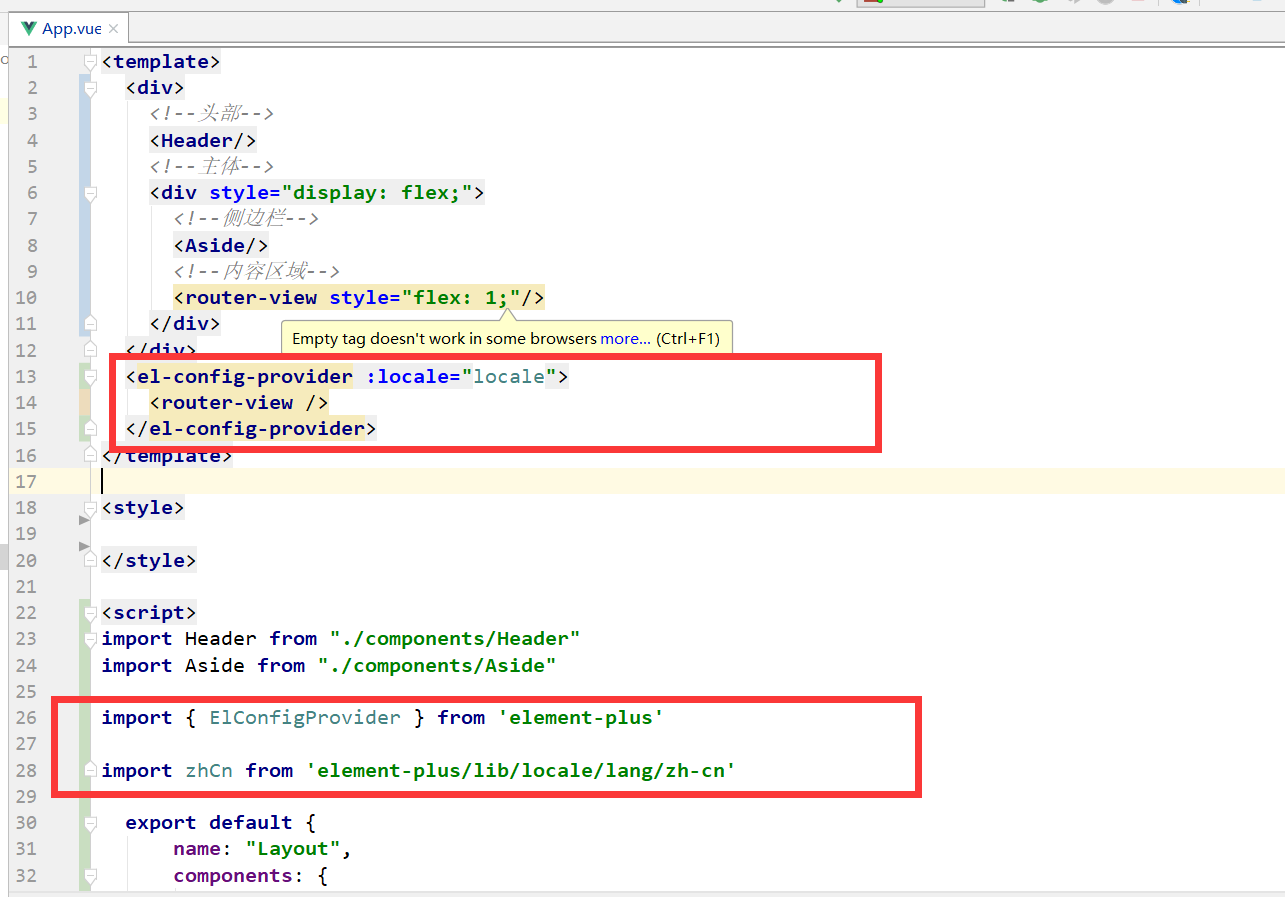Click the 'Empty tag doesn't work' tooltip text
Screen dimensions: 1285x897
pos(444,339)
